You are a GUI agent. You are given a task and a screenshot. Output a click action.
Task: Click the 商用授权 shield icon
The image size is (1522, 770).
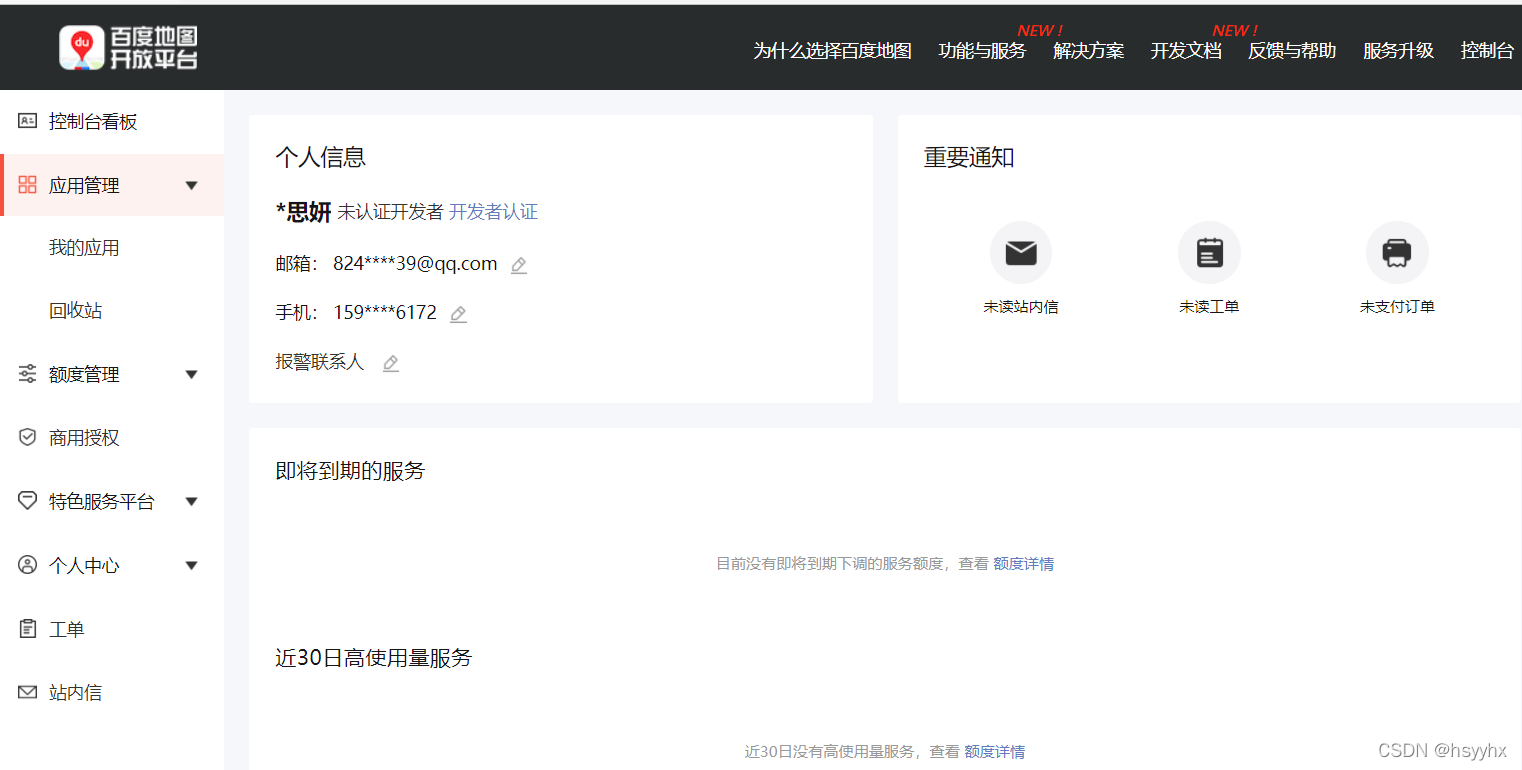click(28, 438)
